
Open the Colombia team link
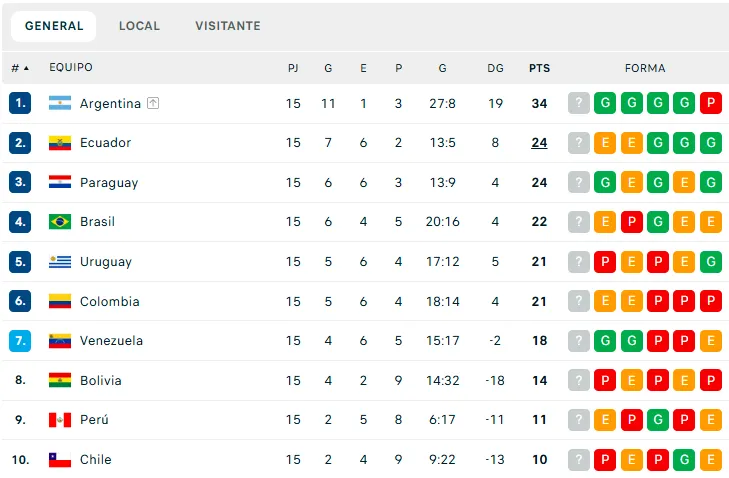[109, 302]
